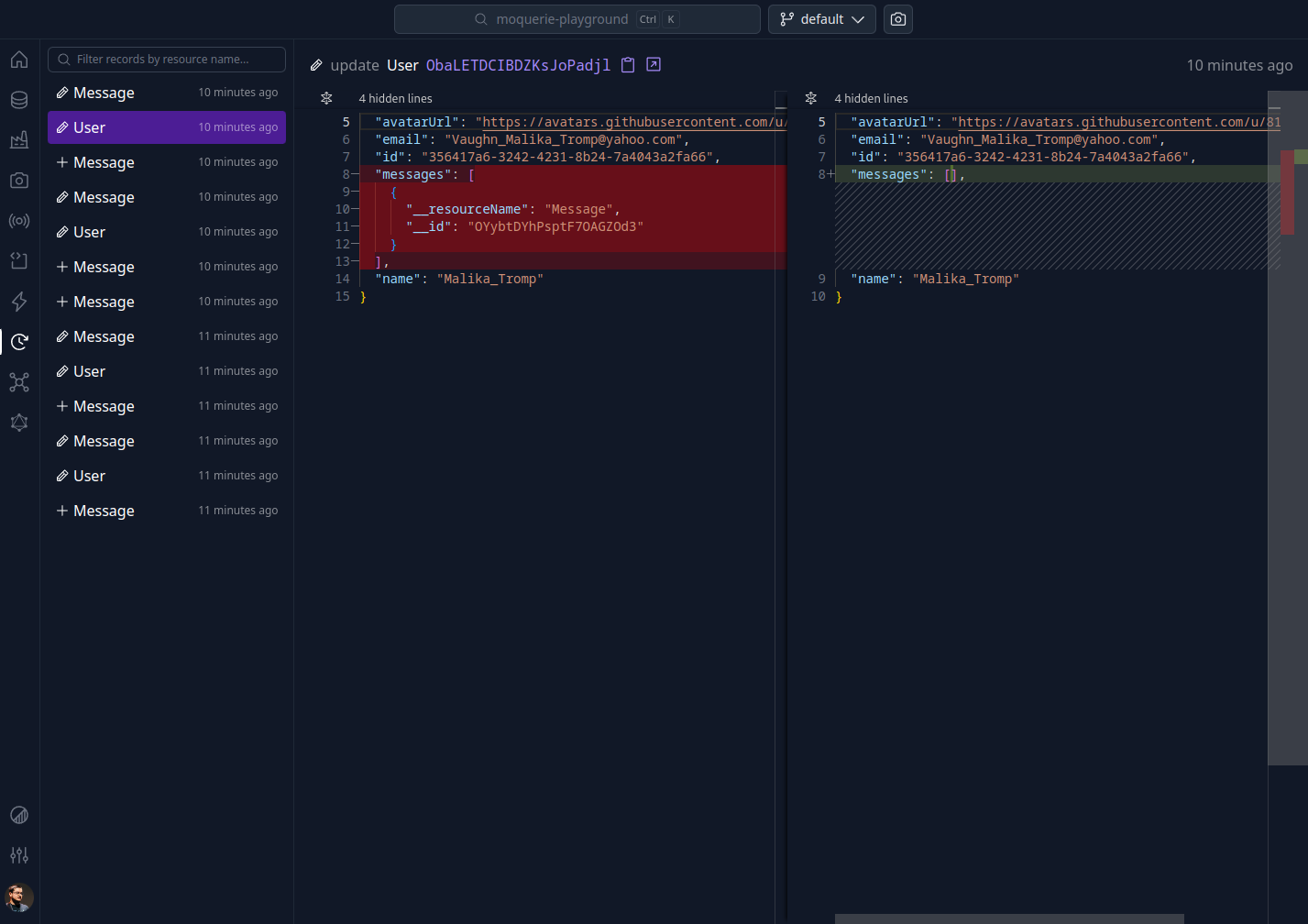Open the broadcast PubSub sidebar icon
This screenshot has width=1308, height=924.
[19, 221]
